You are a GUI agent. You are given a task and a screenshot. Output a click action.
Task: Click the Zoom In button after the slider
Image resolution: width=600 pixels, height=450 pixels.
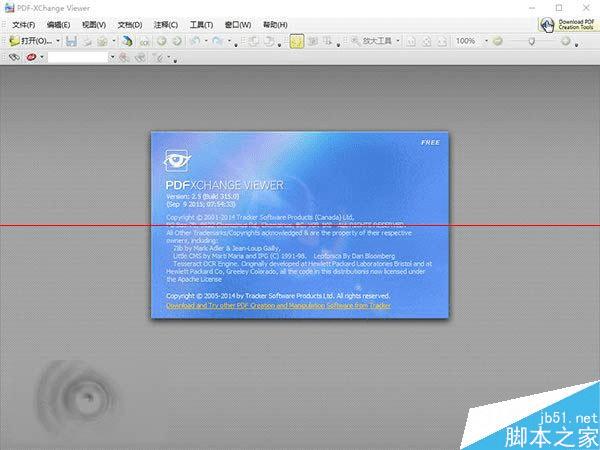click(x=566, y=41)
